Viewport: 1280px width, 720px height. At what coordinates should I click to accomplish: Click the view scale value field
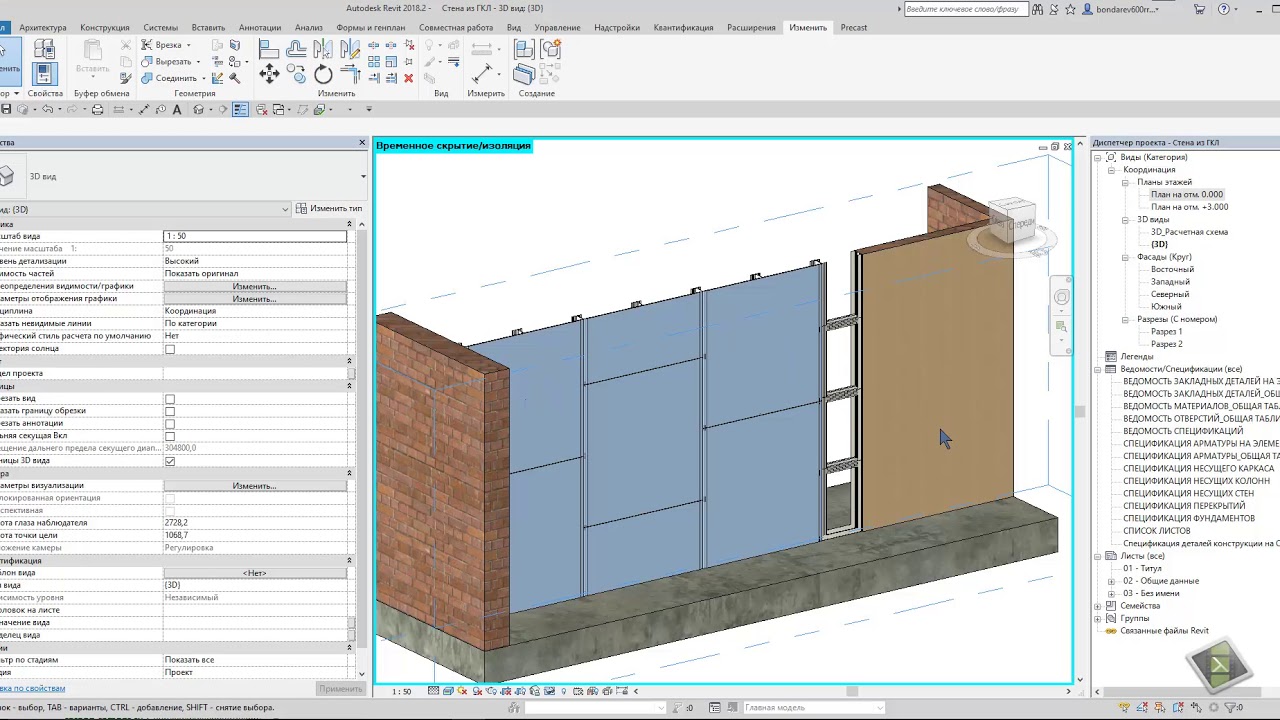tap(255, 236)
